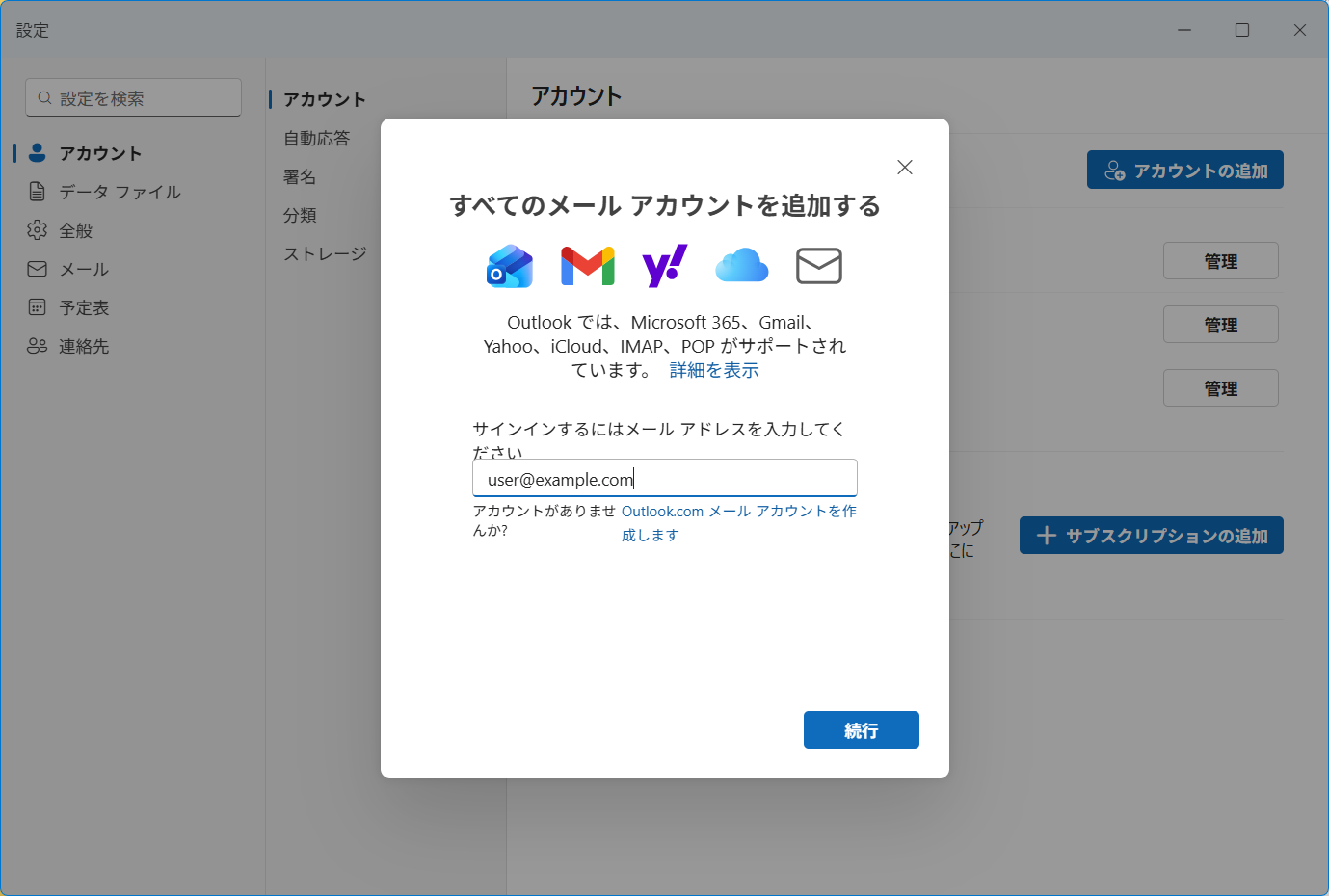Close the 設定 window
Viewport: 1329px width, 896px height.
pyautogui.click(x=1300, y=30)
